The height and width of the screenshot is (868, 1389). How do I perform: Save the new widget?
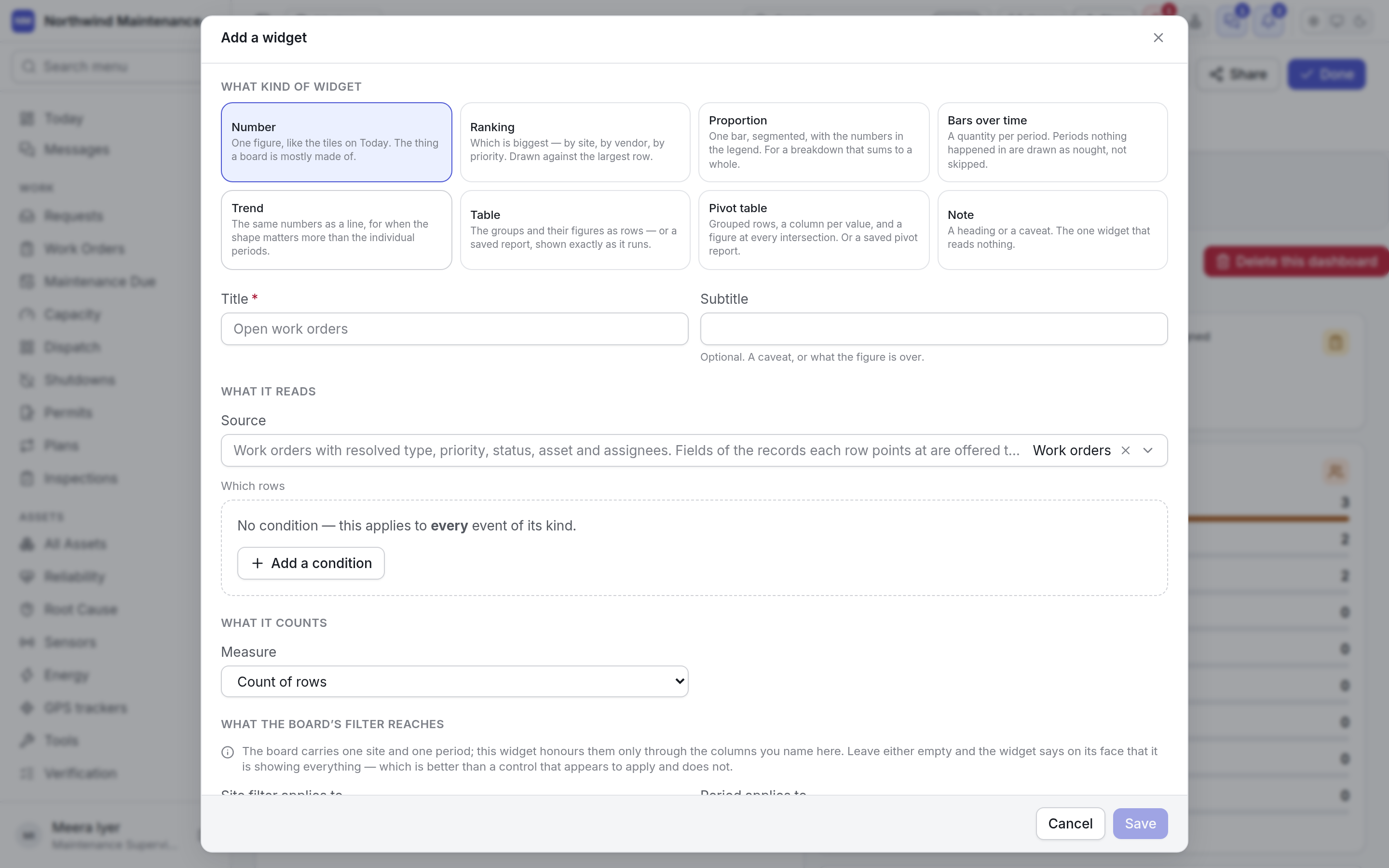coord(1140,823)
